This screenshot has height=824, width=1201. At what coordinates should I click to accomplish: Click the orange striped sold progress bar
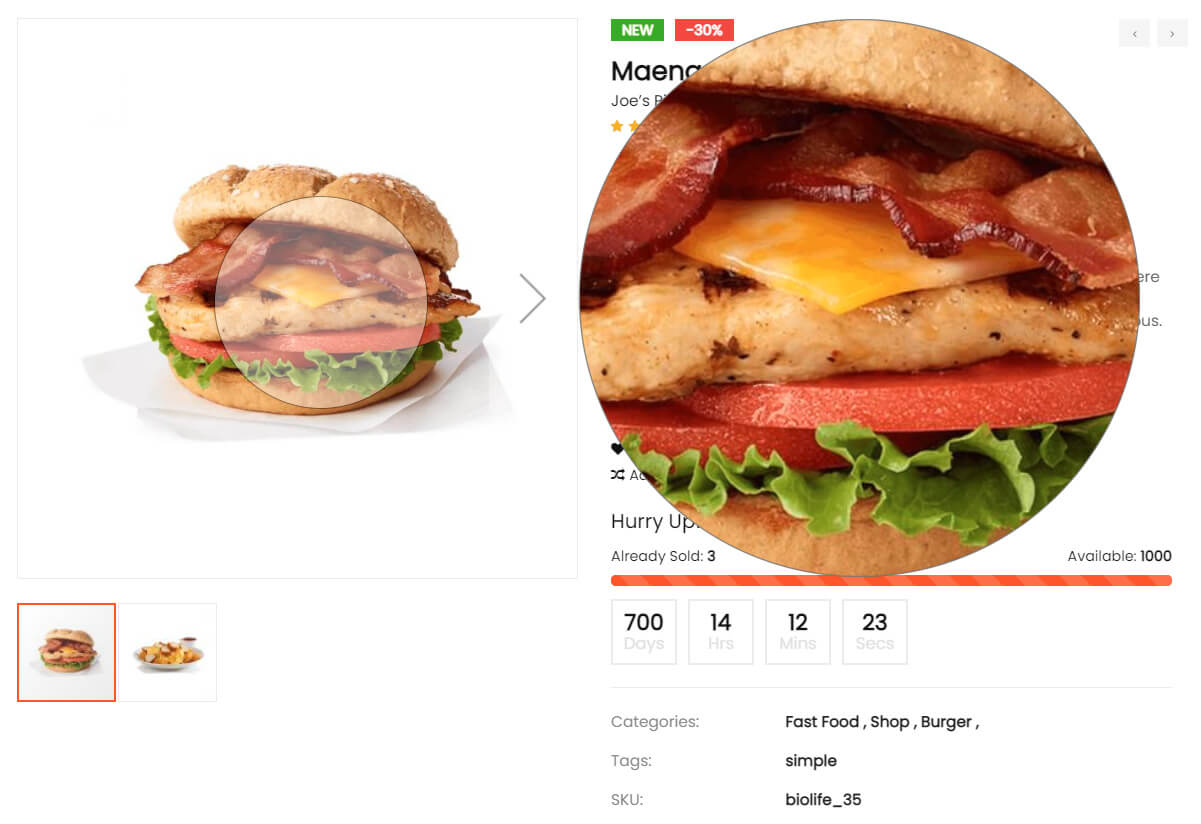891,580
